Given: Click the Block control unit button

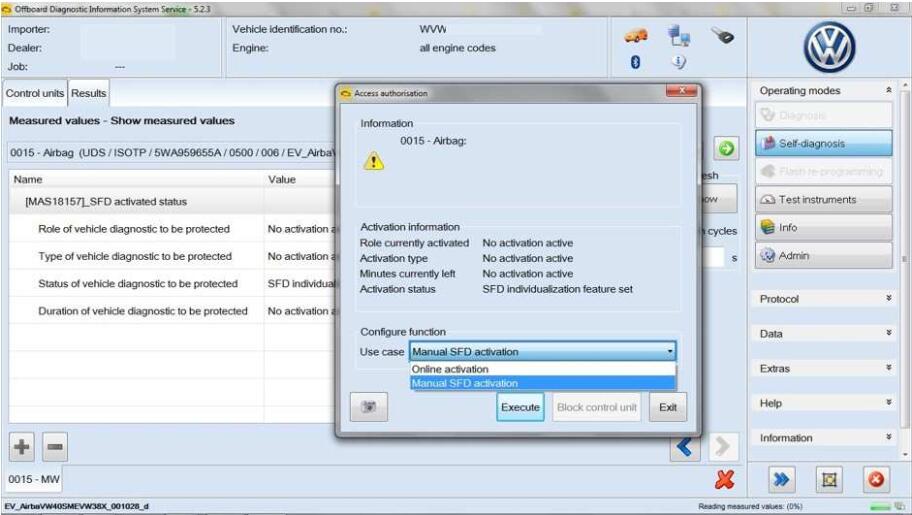Looking at the screenshot, I should (x=597, y=407).
